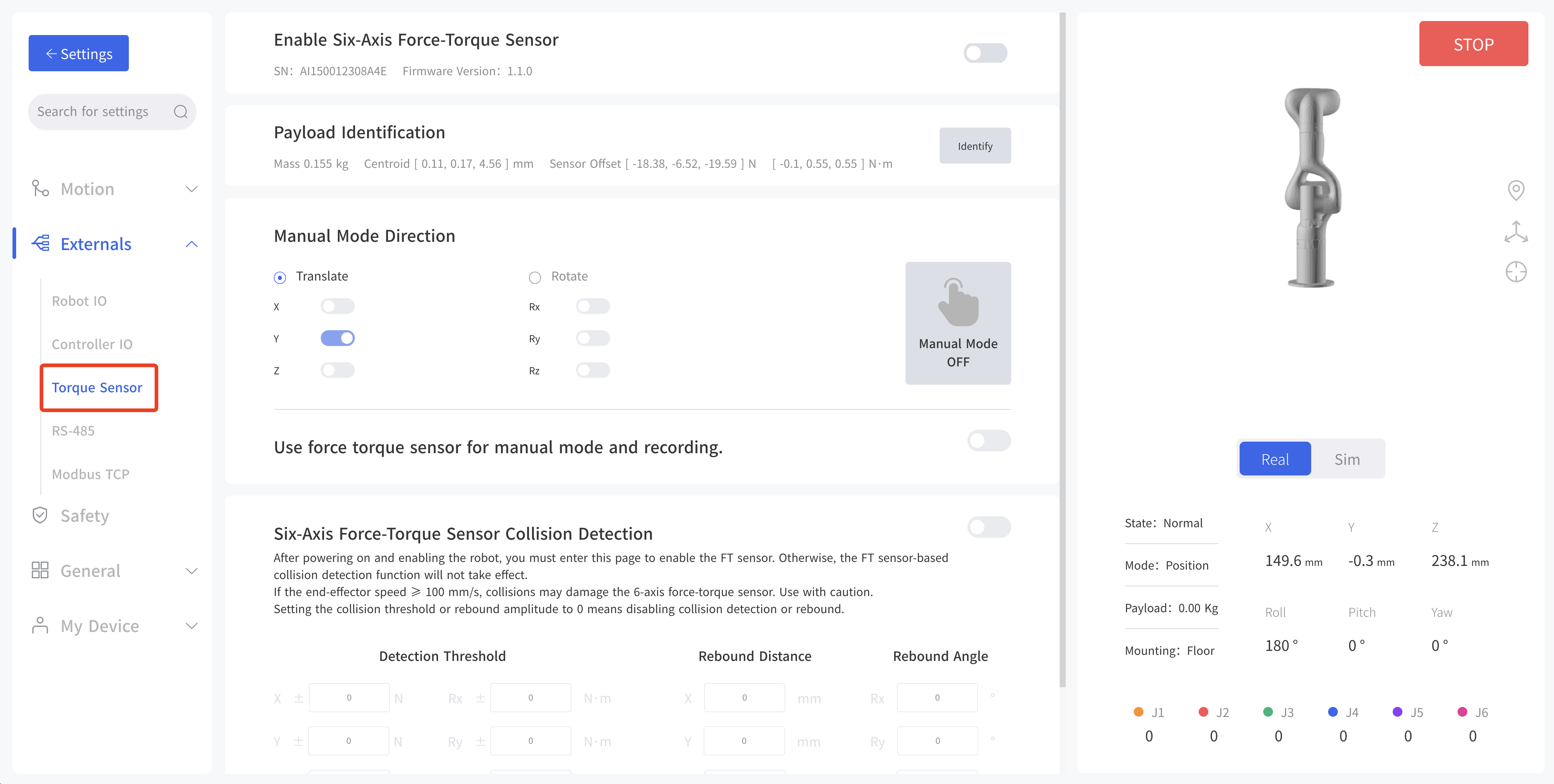Turn off the Y translate direction toggle

point(337,338)
